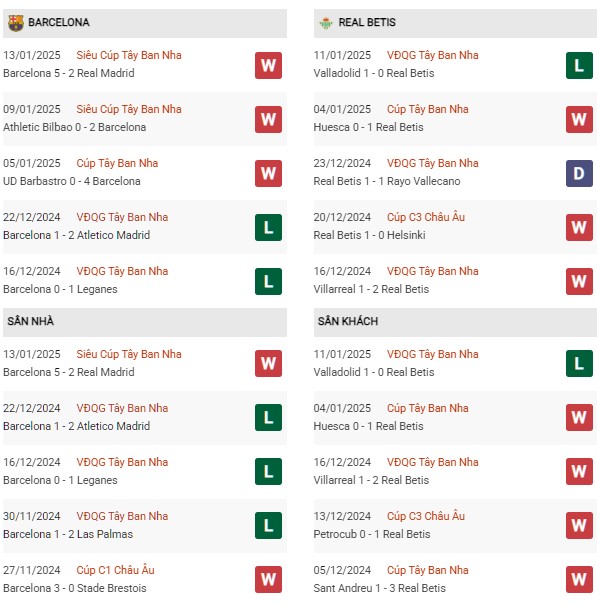
Task: Click the L badge for Valladolid 1-0 Real Betis in top list
Action: coord(579,65)
